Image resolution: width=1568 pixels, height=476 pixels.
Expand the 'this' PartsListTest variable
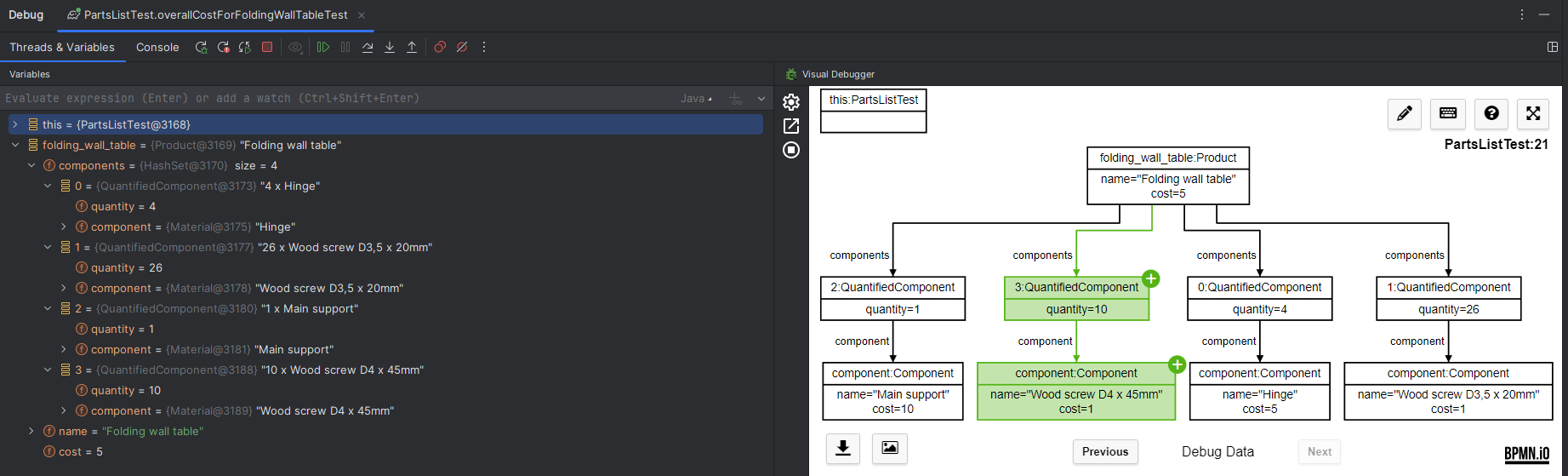15,124
